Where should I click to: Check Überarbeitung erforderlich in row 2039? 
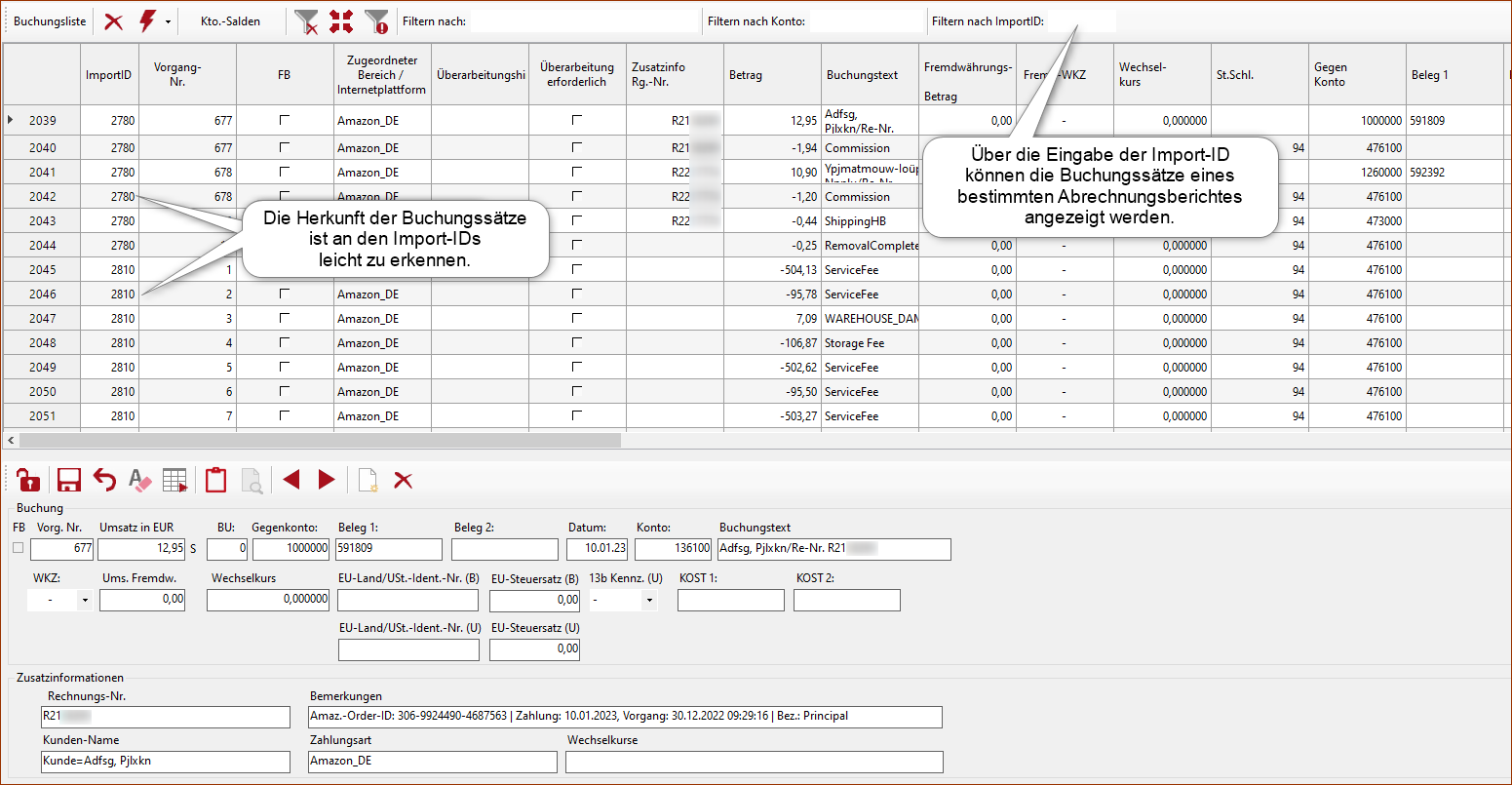point(577,119)
